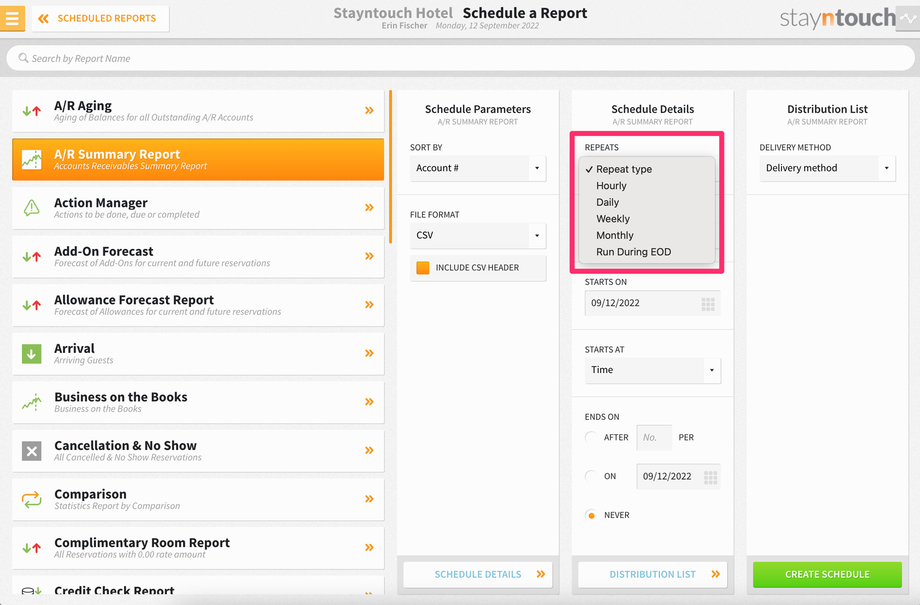Select the Ends On After radio button
Image resolution: width=920 pixels, height=605 pixels.
591,437
